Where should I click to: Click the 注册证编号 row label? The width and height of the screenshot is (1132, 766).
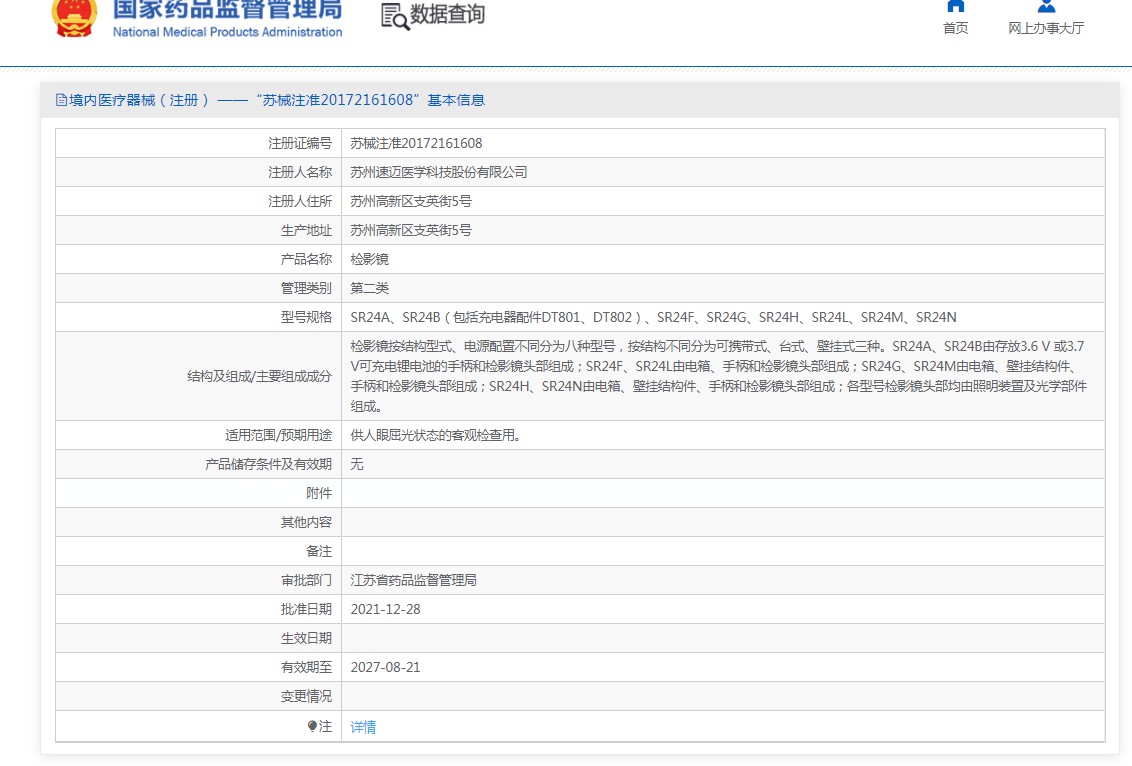(300, 144)
